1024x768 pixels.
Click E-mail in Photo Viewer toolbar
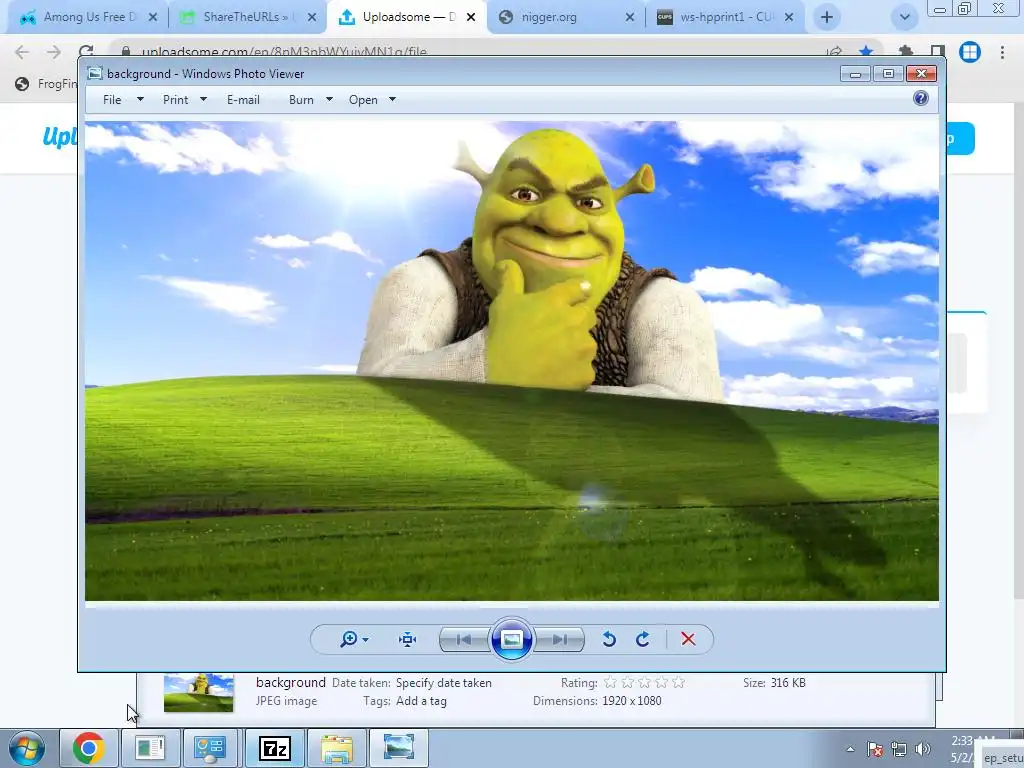pyautogui.click(x=244, y=100)
